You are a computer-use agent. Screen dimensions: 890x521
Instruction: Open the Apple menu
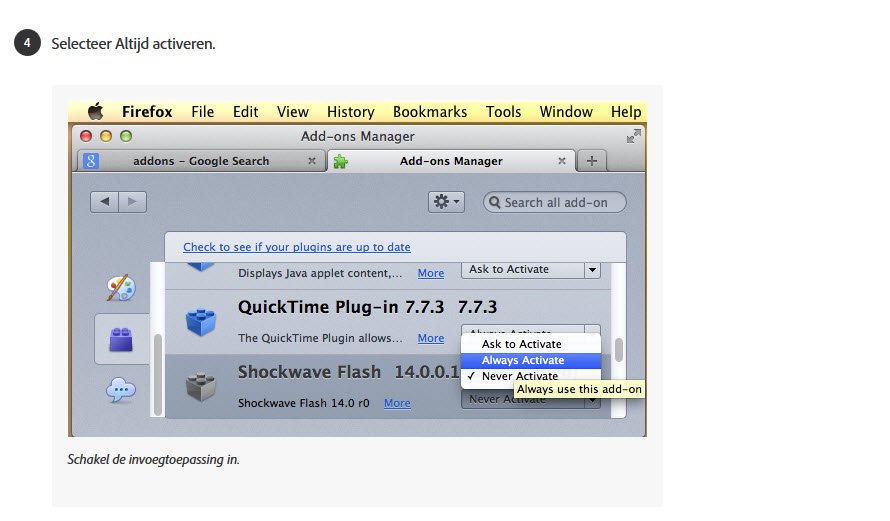pyautogui.click(x=95, y=111)
